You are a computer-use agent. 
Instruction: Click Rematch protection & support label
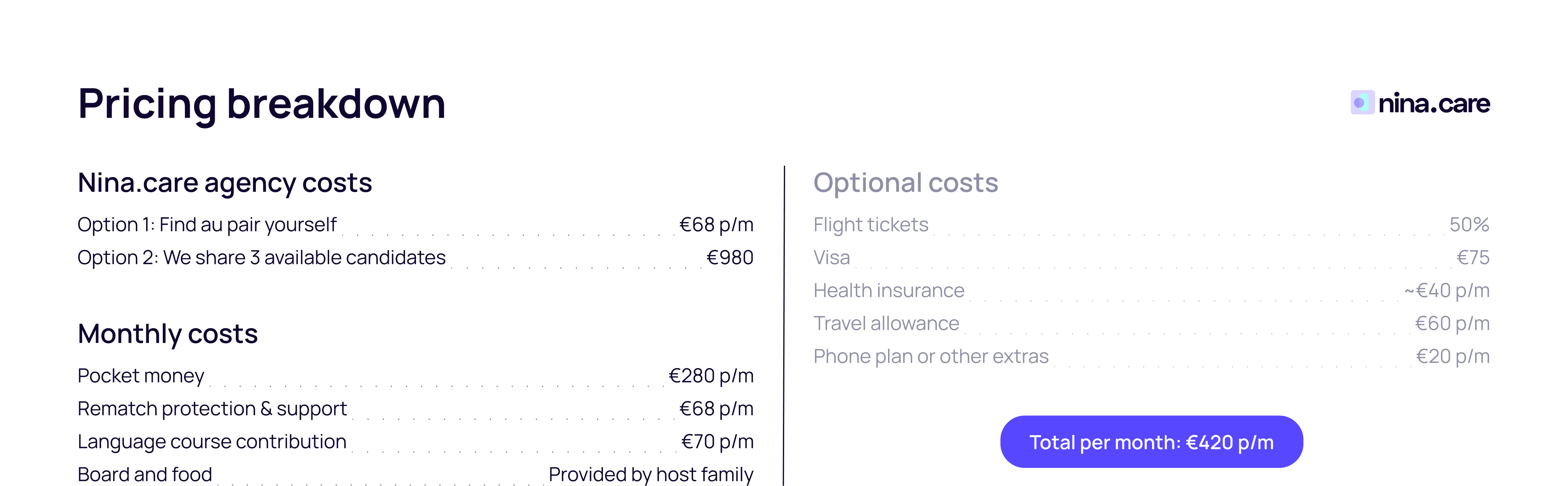[212, 409]
